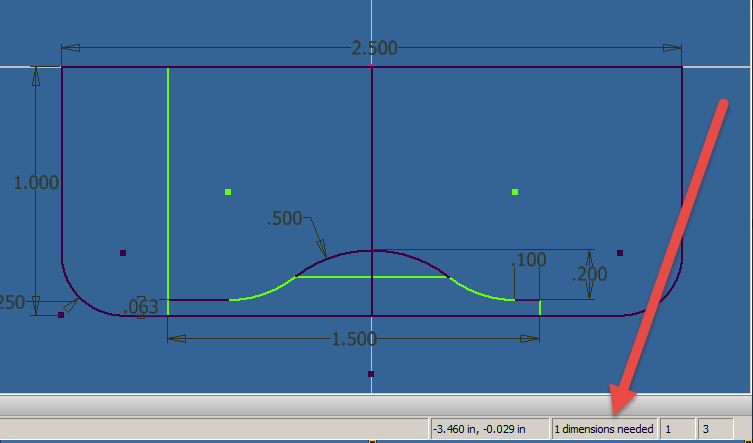This screenshot has width=753, height=443.
Task: Select the dark point right of the bump
Action: point(620,253)
